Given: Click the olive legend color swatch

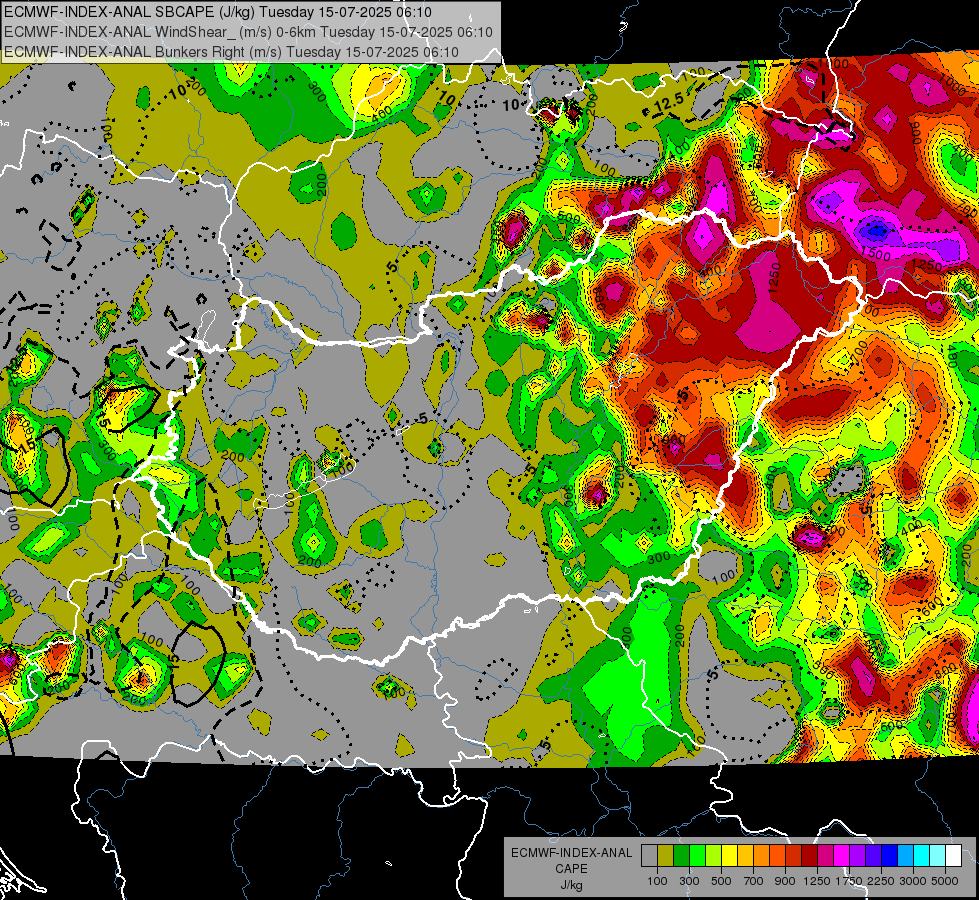Looking at the screenshot, I should tap(666, 856).
